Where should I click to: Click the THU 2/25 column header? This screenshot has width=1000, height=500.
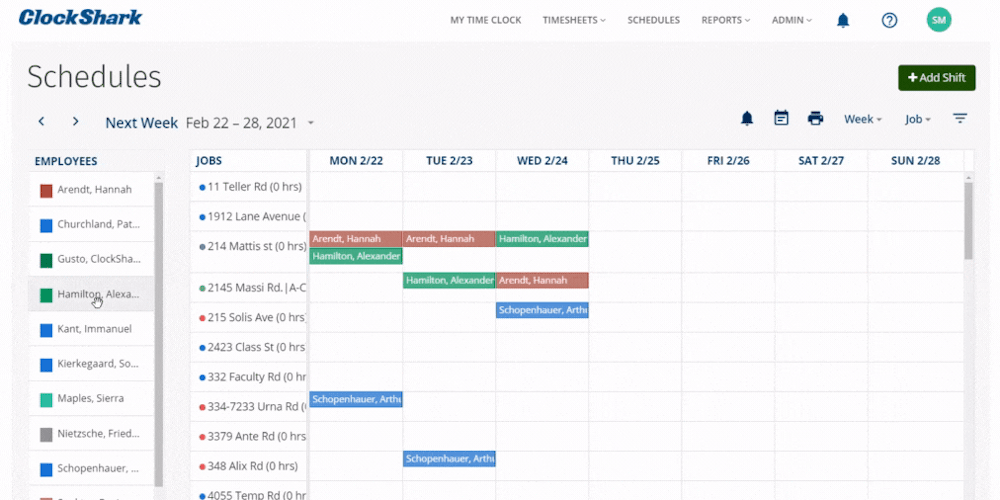(x=635, y=161)
